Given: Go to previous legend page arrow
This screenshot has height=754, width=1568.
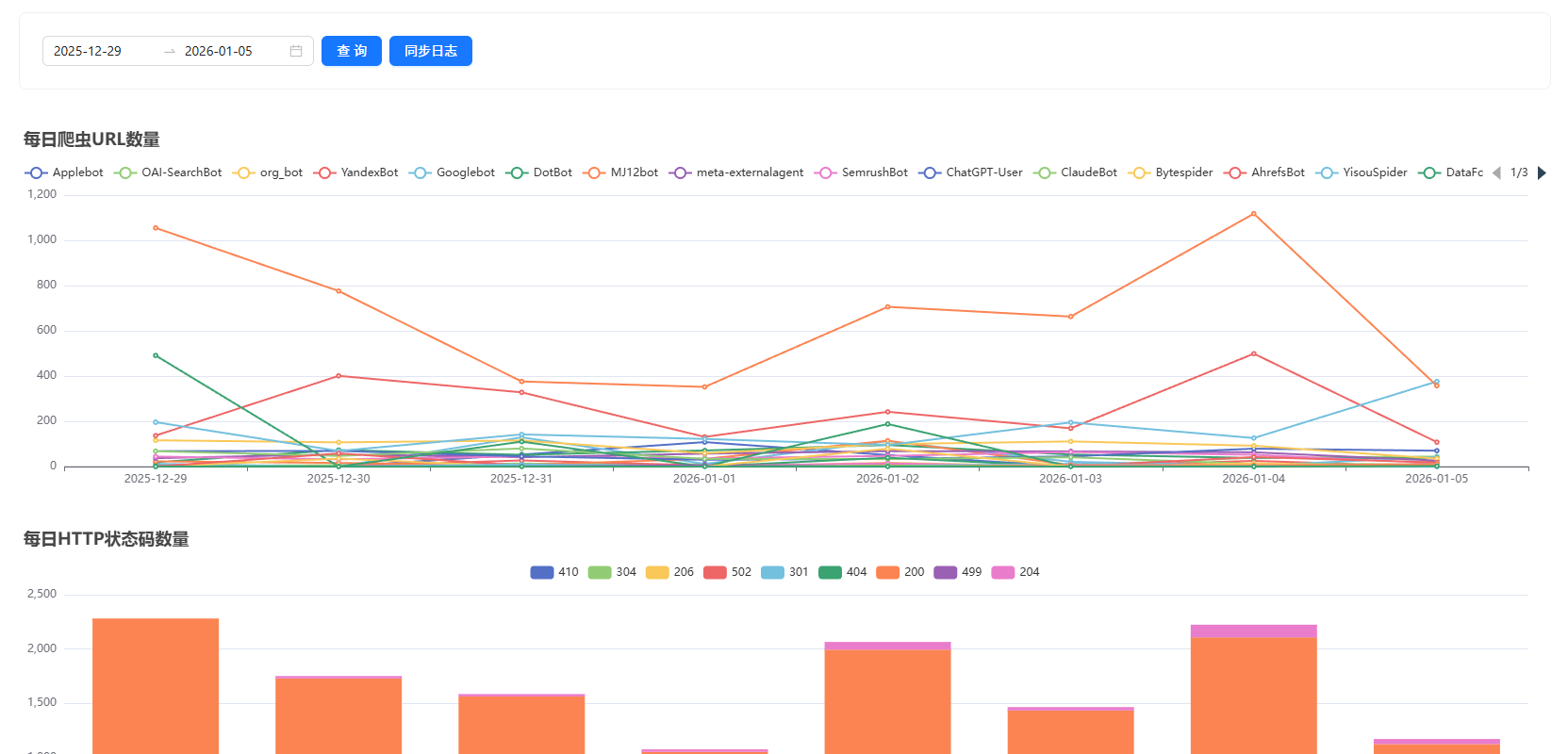Looking at the screenshot, I should [x=1496, y=172].
